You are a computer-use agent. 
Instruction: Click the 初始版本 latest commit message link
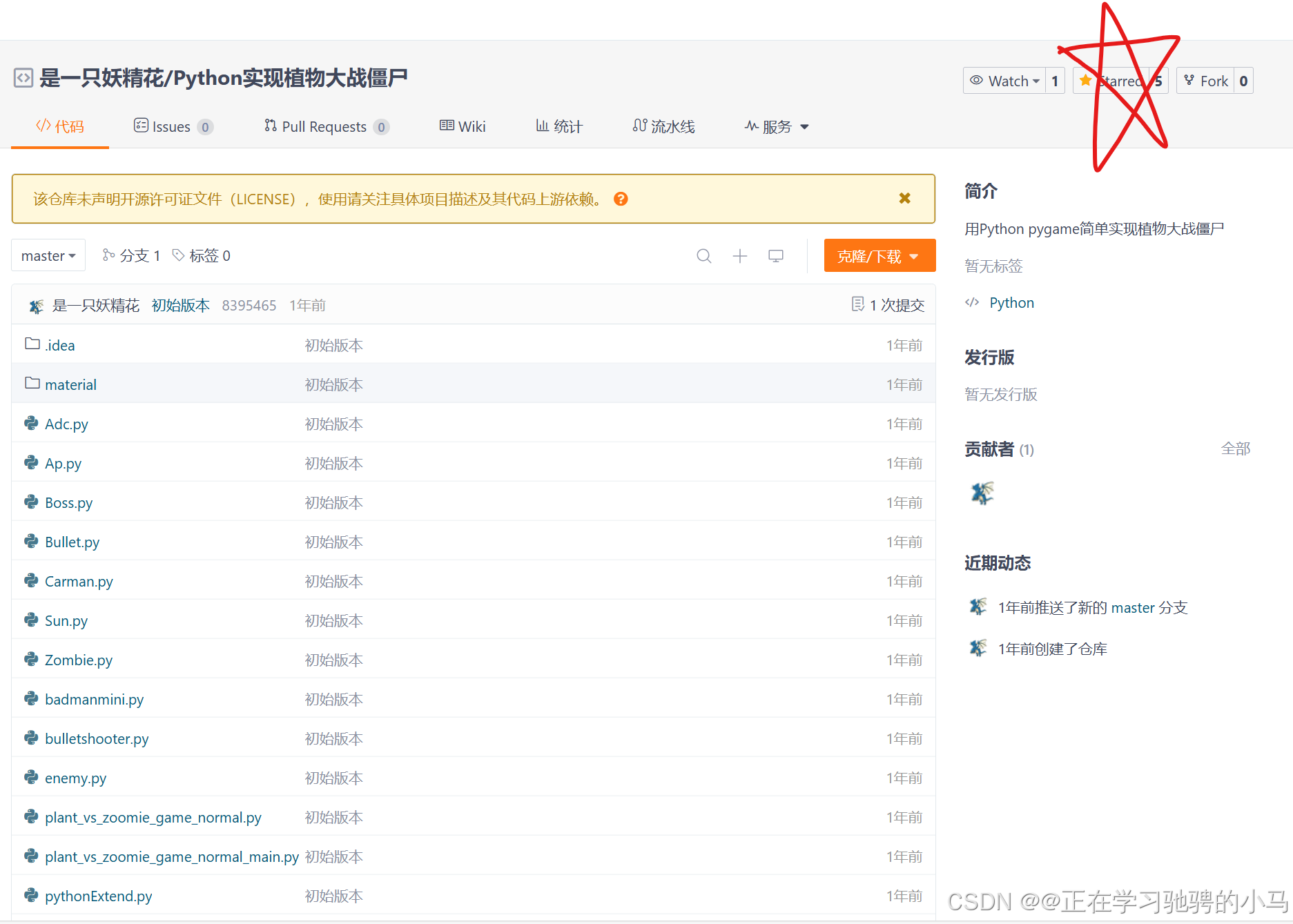(x=181, y=305)
